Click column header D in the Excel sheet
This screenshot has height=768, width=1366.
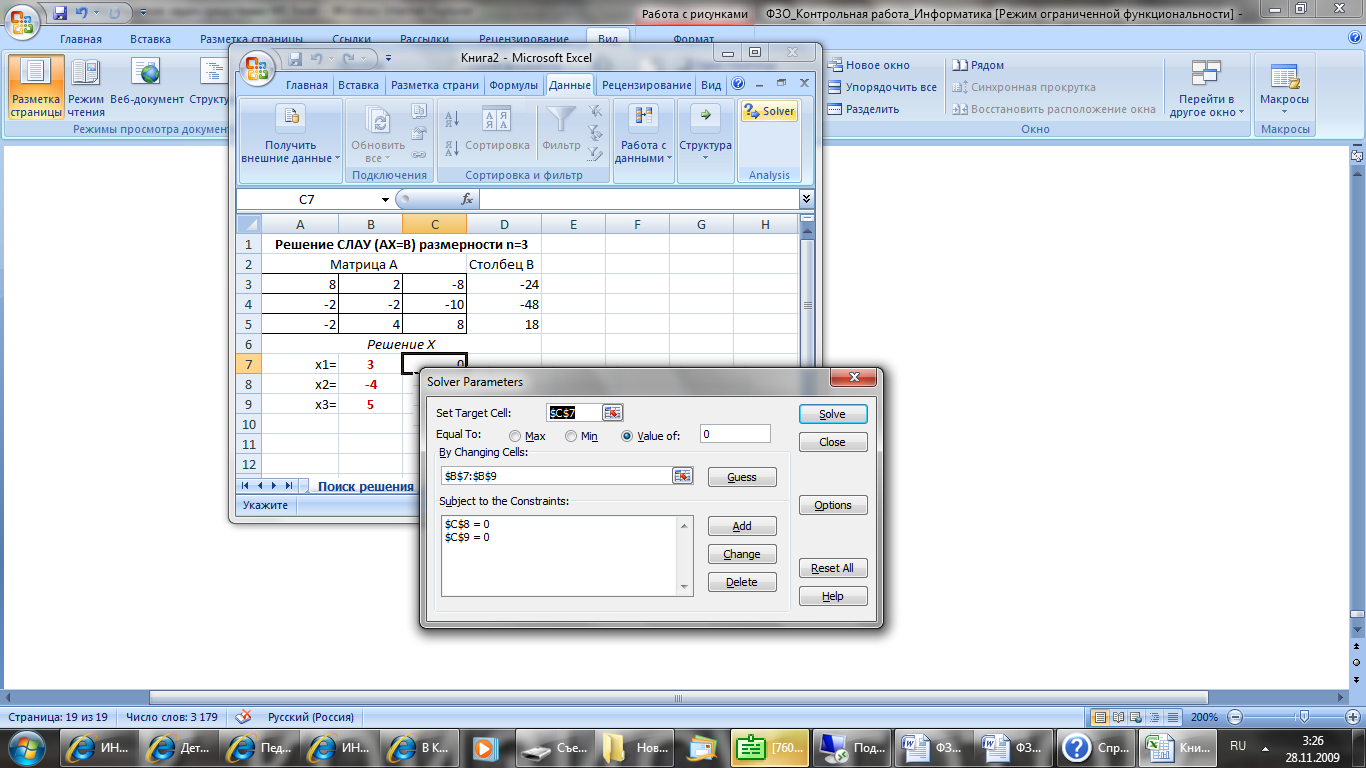coord(504,225)
